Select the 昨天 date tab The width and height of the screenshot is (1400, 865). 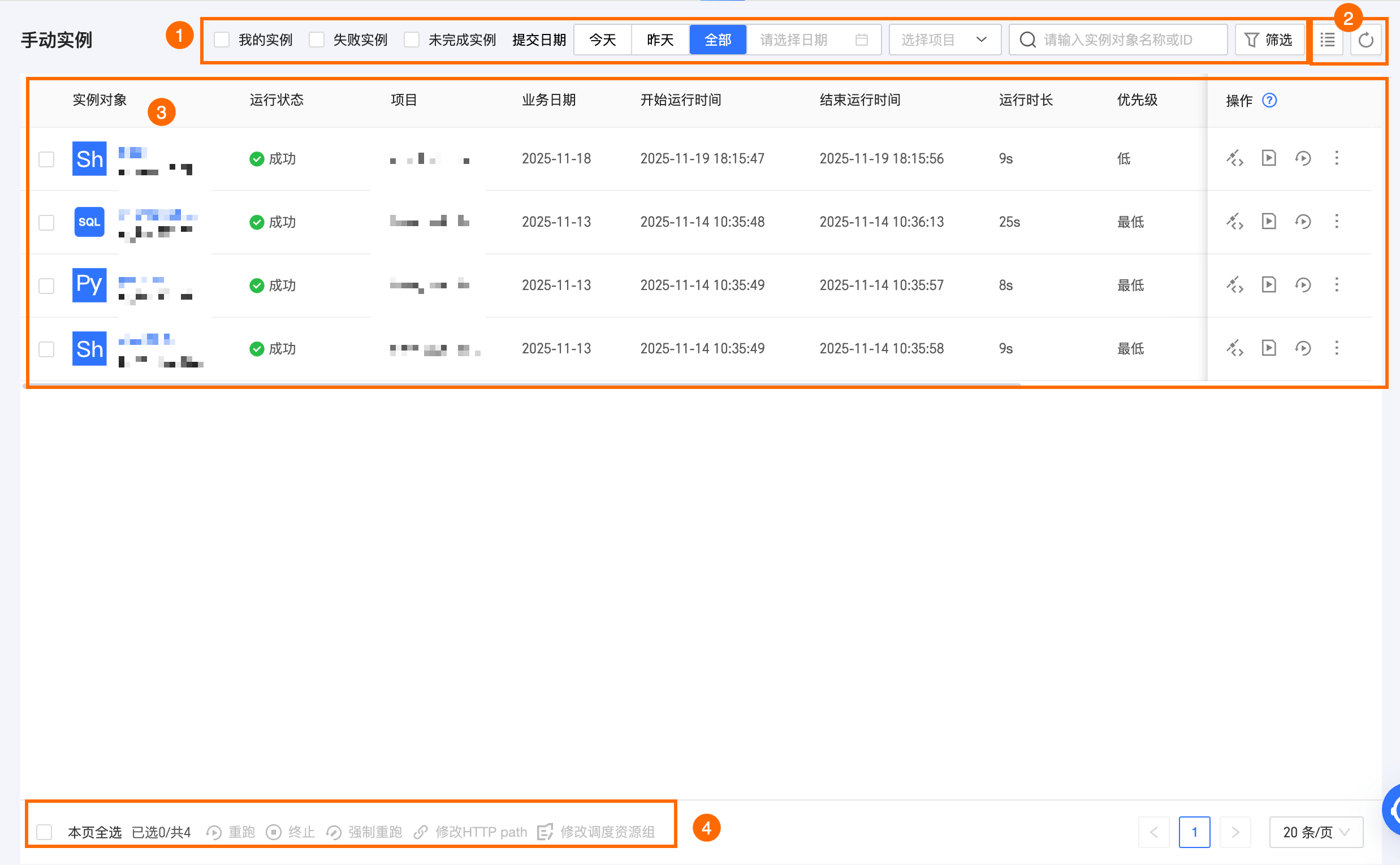pyautogui.click(x=660, y=40)
